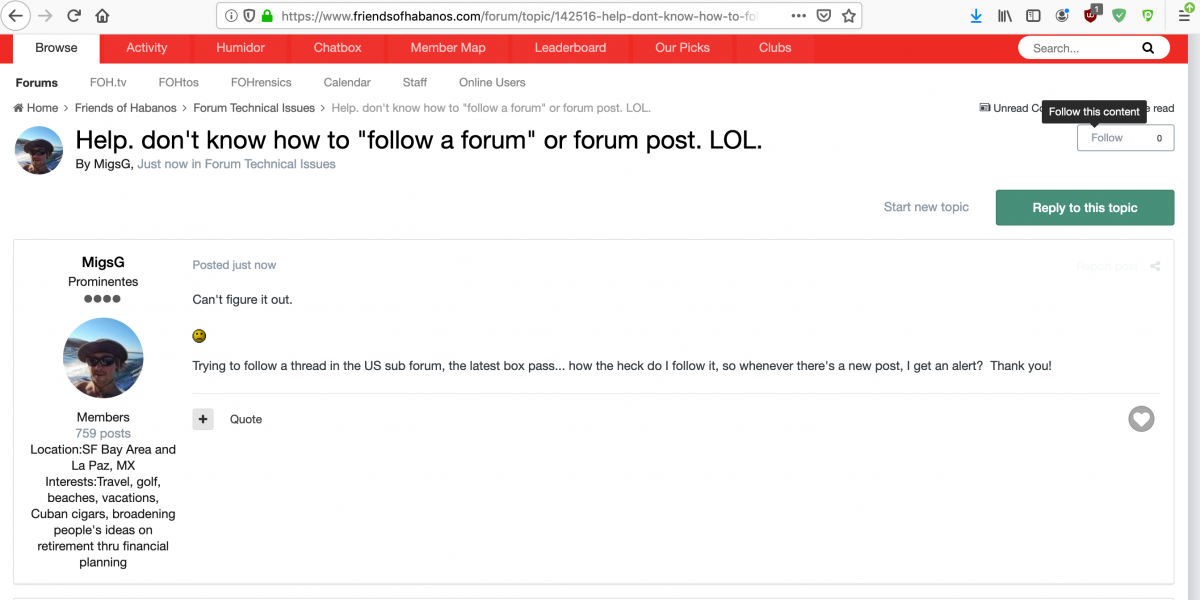Image resolution: width=1200 pixels, height=600 pixels.
Task: View the follower count next to Follow
Action: pos(1159,138)
